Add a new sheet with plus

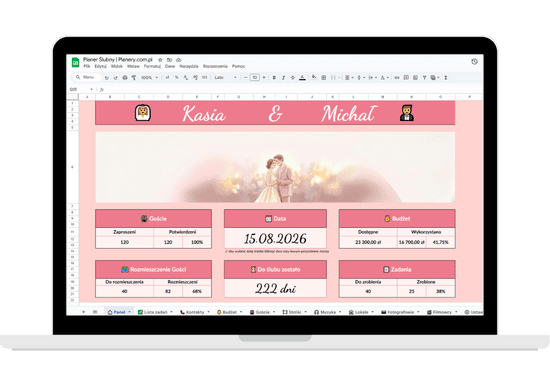pyautogui.click(x=83, y=312)
